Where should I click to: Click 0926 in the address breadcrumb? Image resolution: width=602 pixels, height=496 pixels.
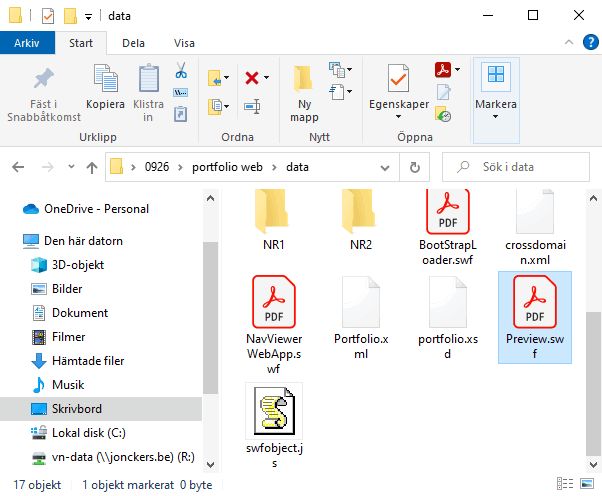tap(157, 167)
